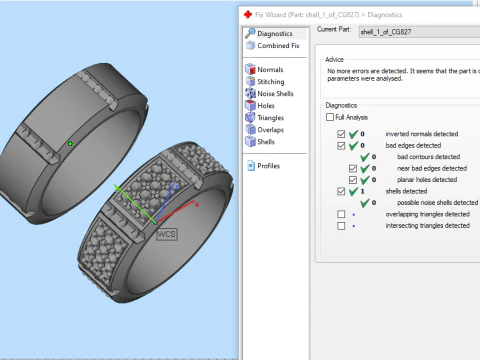
Task: Click the Noise Shells icon
Action: click(x=250, y=93)
